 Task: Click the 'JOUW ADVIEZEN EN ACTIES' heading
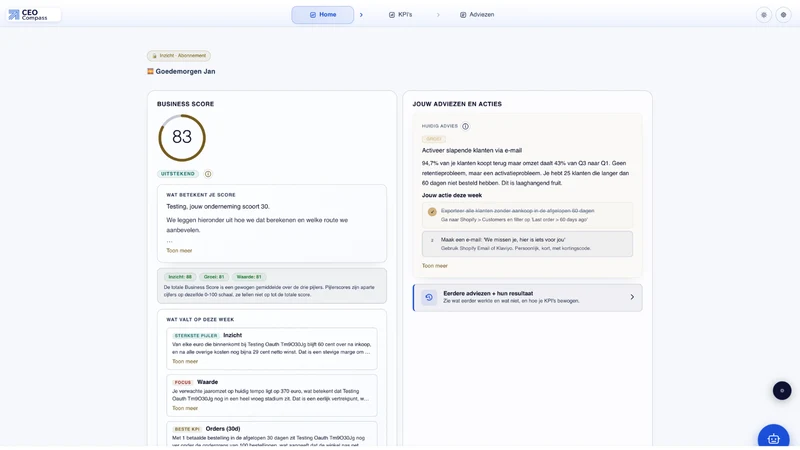[x=457, y=104]
